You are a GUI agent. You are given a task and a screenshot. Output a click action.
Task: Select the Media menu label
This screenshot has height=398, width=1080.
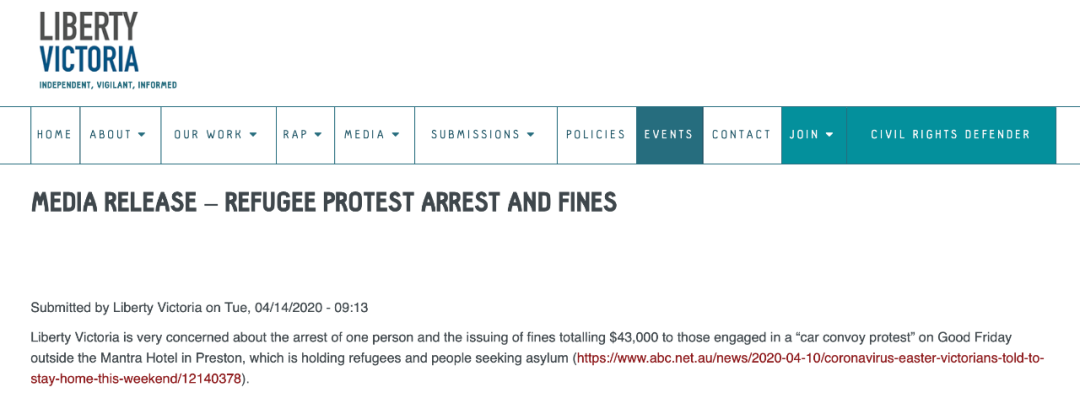click(x=364, y=135)
